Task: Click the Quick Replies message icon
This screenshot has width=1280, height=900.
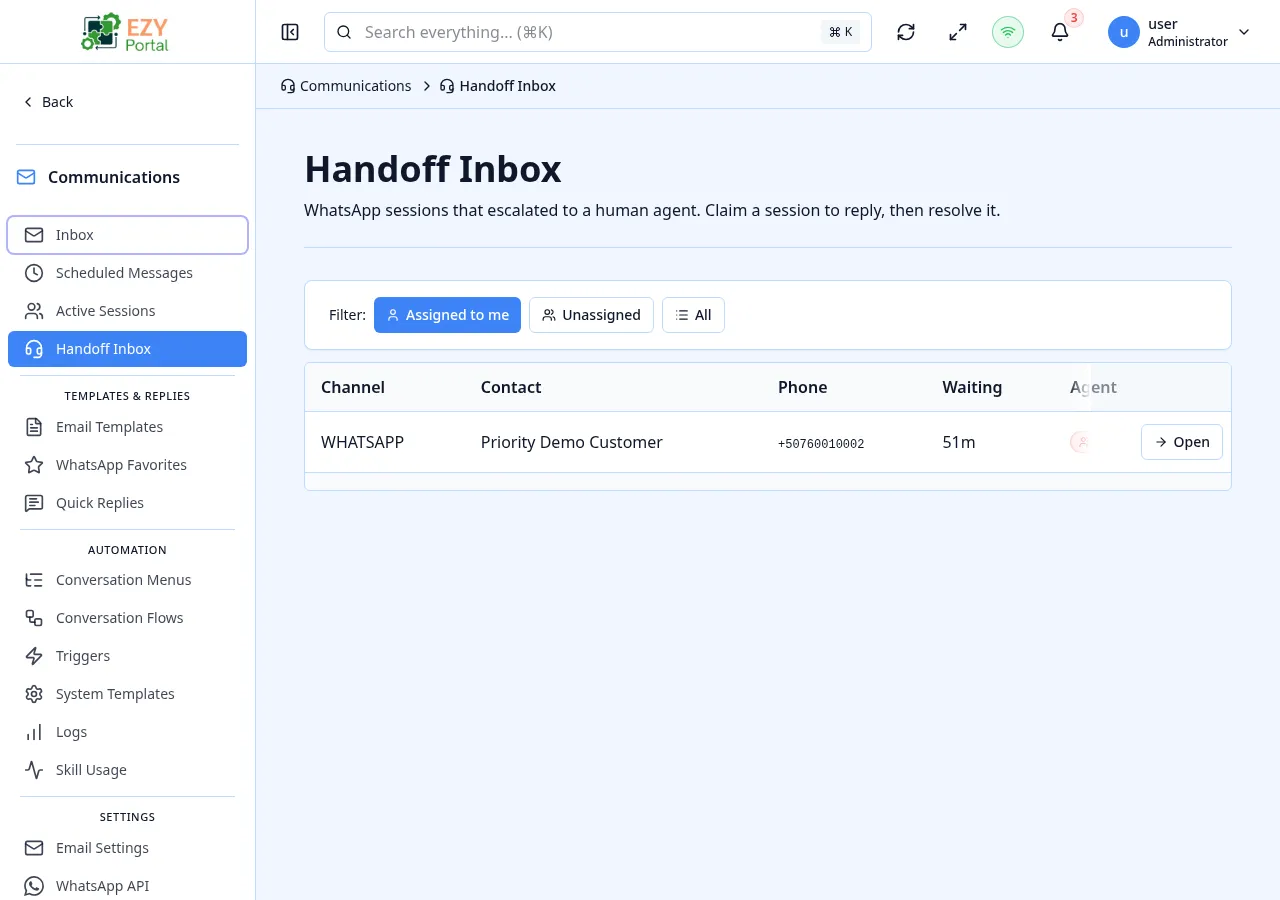Action: coord(34,503)
